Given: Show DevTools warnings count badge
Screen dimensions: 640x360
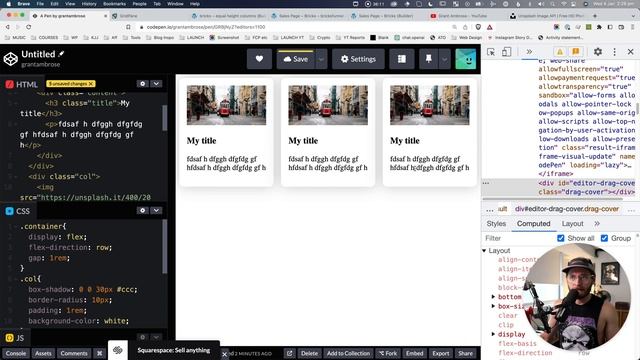Looking at the screenshot, I should (x=560, y=52).
